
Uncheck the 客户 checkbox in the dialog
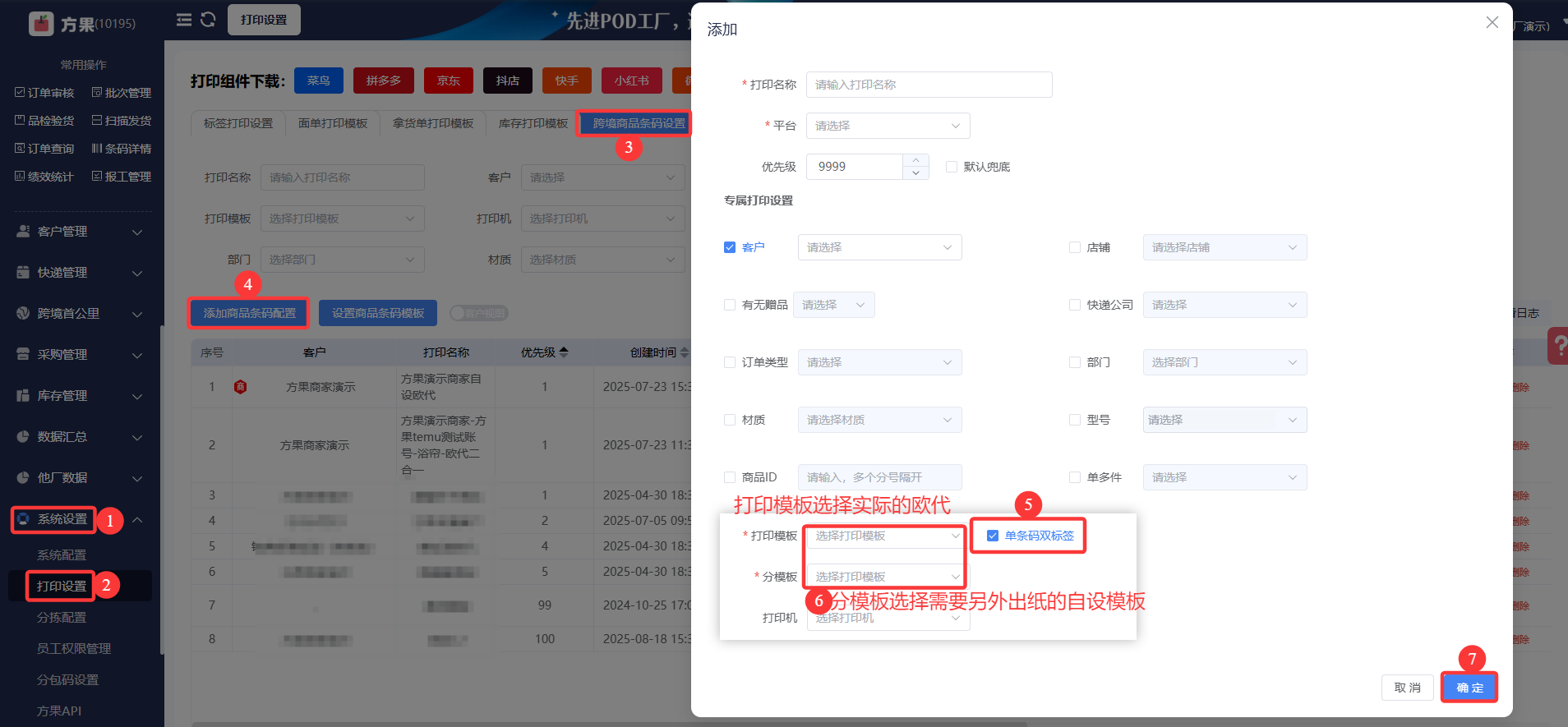[x=730, y=247]
